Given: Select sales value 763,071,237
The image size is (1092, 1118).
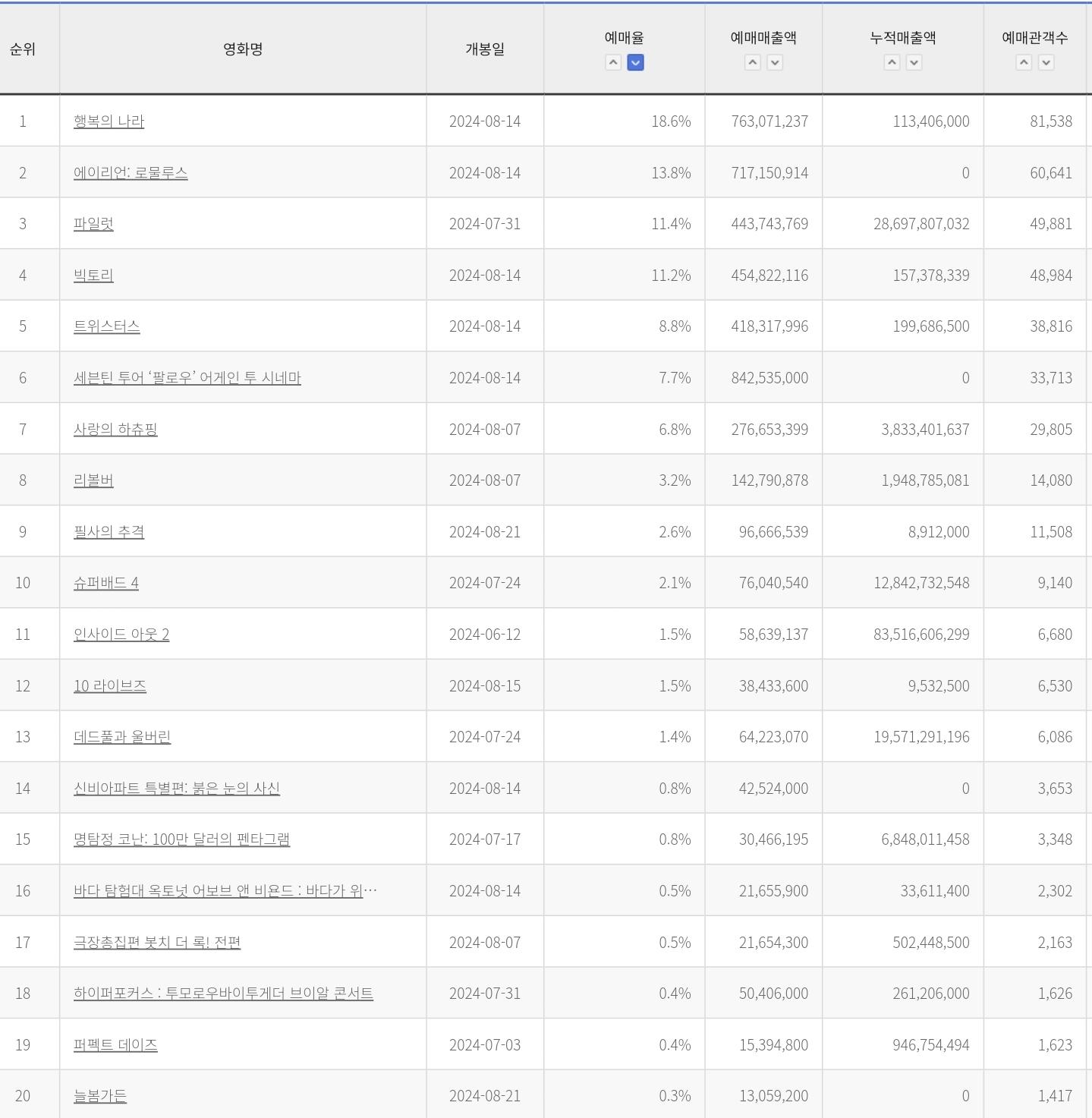Looking at the screenshot, I should (769, 121).
